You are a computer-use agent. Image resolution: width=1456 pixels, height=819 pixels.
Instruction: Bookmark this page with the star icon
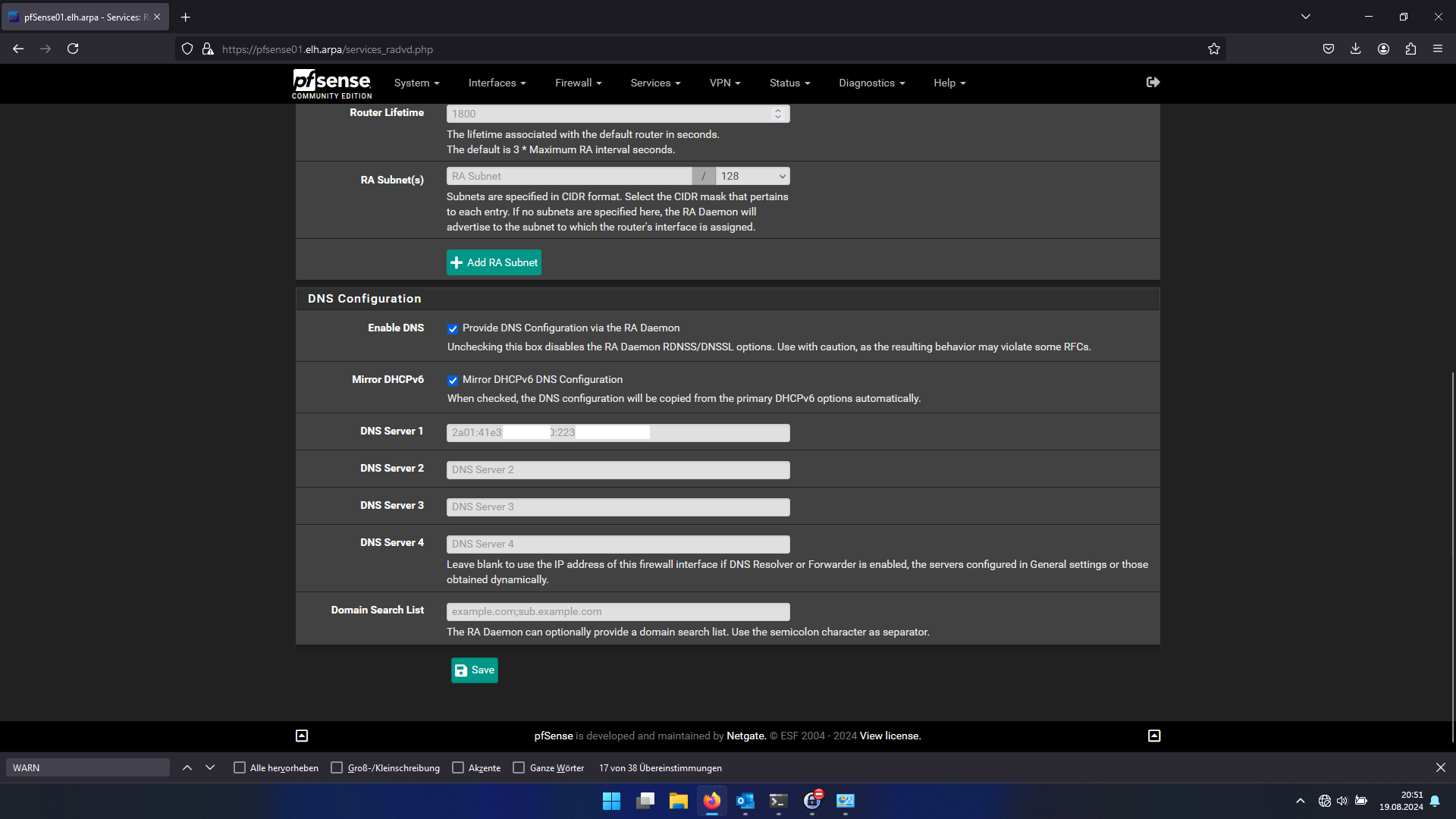coord(1214,49)
